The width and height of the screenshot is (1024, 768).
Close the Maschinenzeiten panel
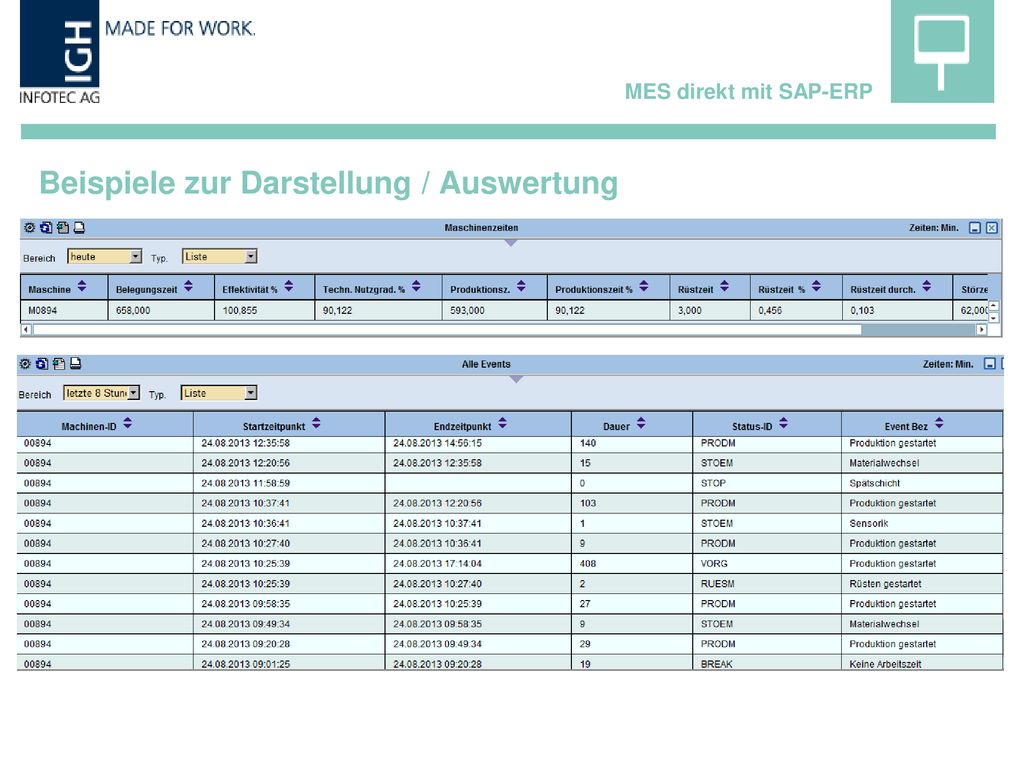click(991, 228)
